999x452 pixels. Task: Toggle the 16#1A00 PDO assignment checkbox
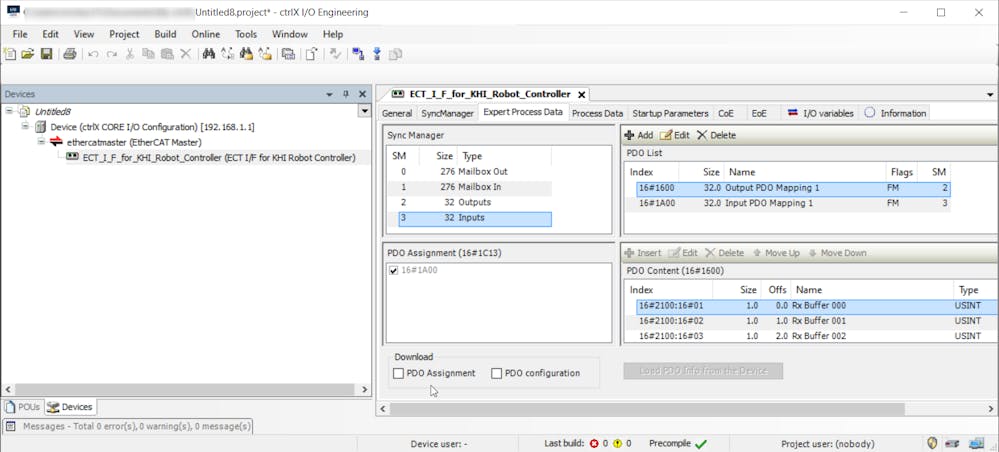coord(393,270)
